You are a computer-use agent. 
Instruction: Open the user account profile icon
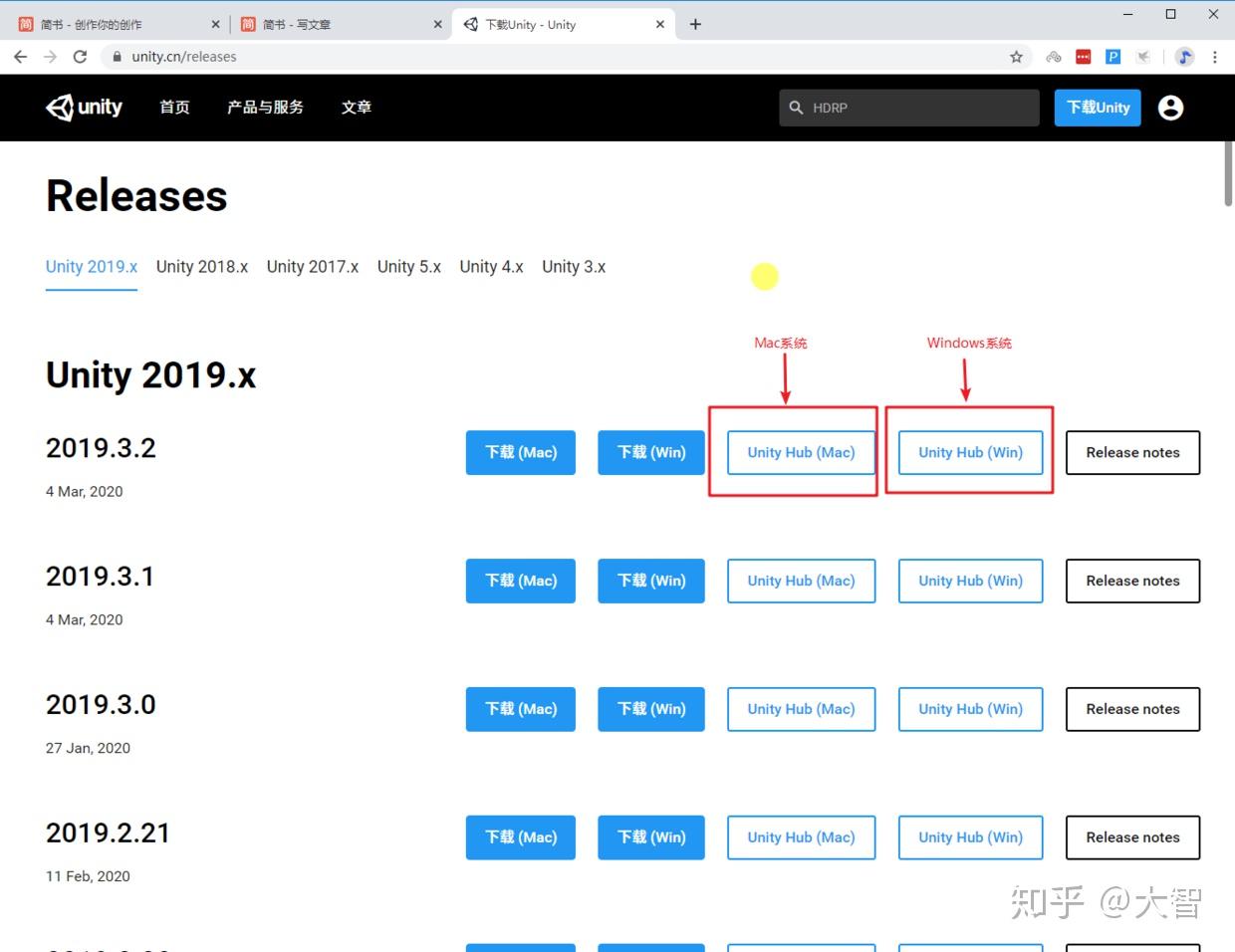[x=1171, y=108]
